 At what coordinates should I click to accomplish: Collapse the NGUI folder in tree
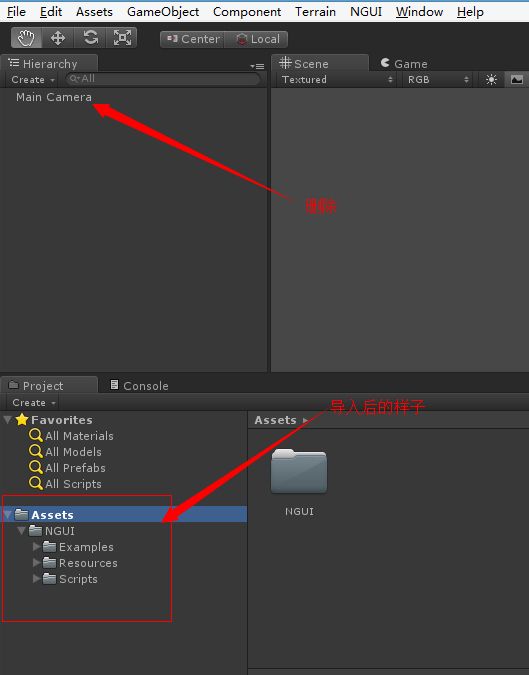tap(21, 530)
